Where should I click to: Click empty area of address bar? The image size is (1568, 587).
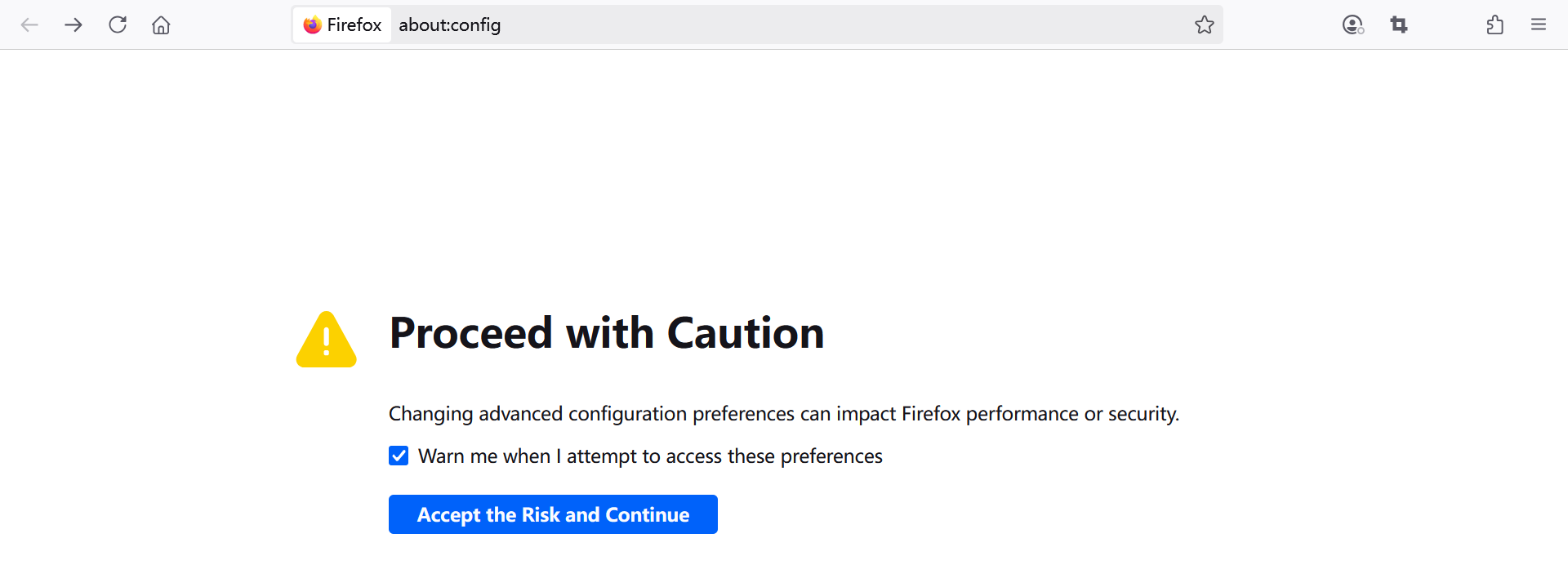tap(817, 24)
